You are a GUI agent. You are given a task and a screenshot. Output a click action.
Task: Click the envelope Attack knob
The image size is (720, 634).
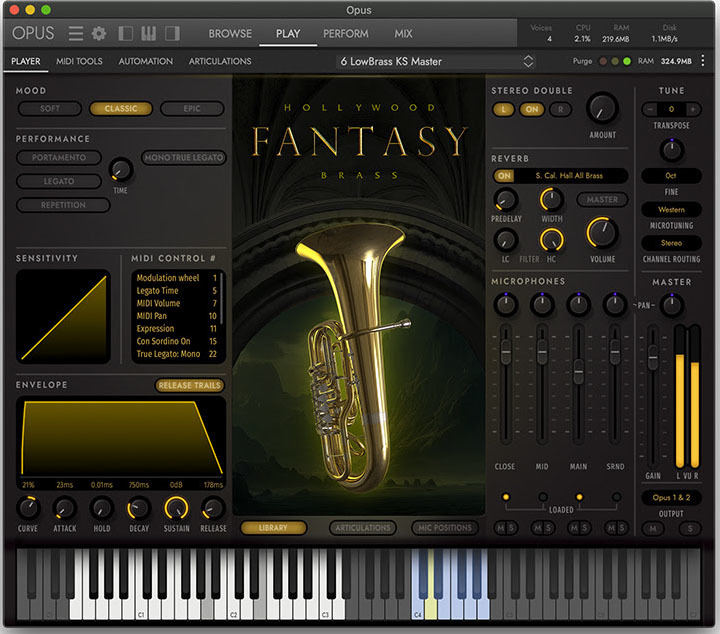65,508
